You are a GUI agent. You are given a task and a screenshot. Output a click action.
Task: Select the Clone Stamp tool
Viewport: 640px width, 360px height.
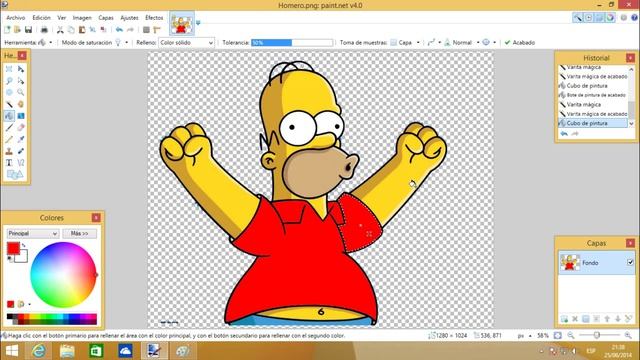(9, 151)
